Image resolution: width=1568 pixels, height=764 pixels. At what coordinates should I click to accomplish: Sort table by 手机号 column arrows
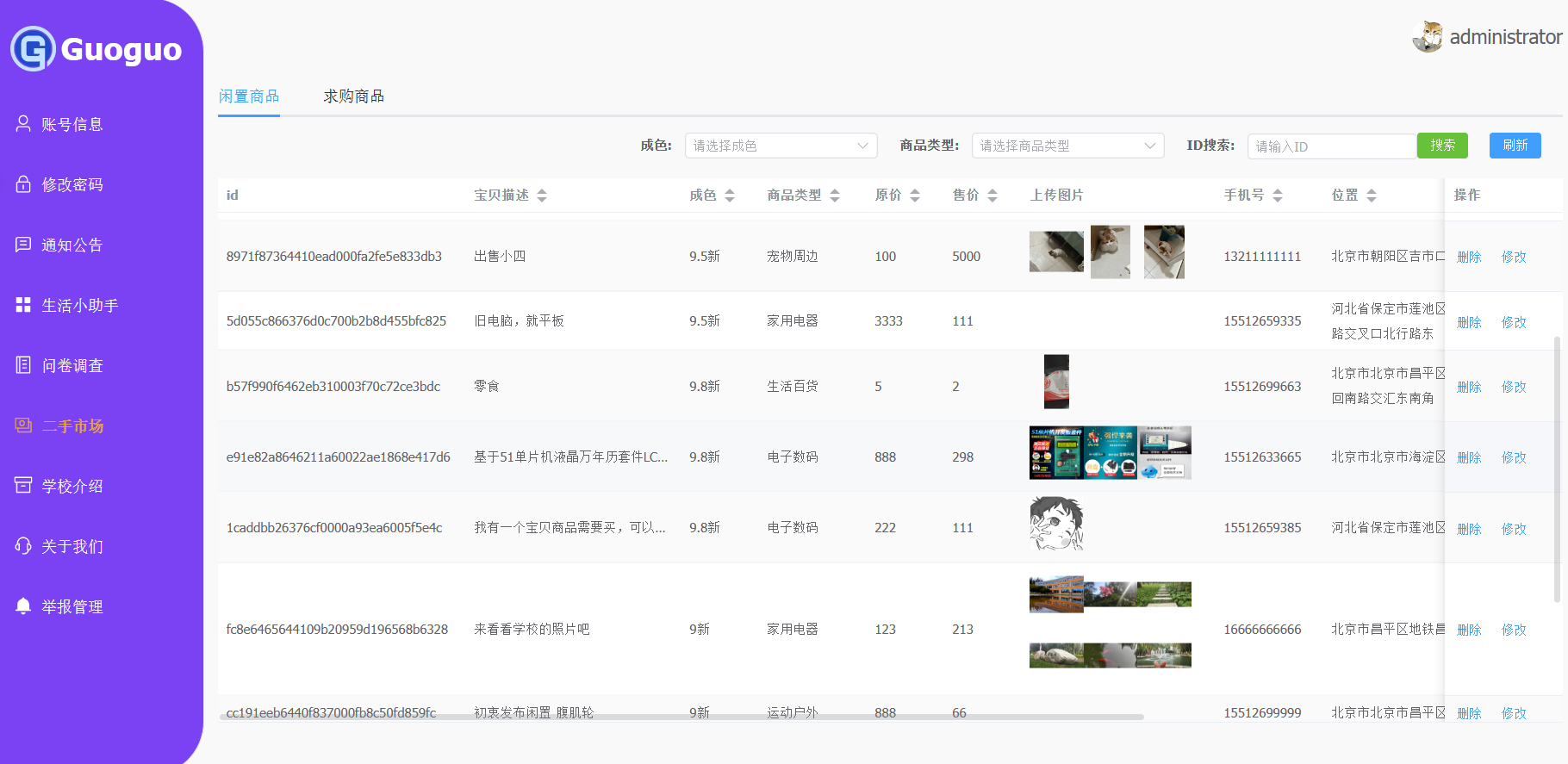[x=1278, y=196]
